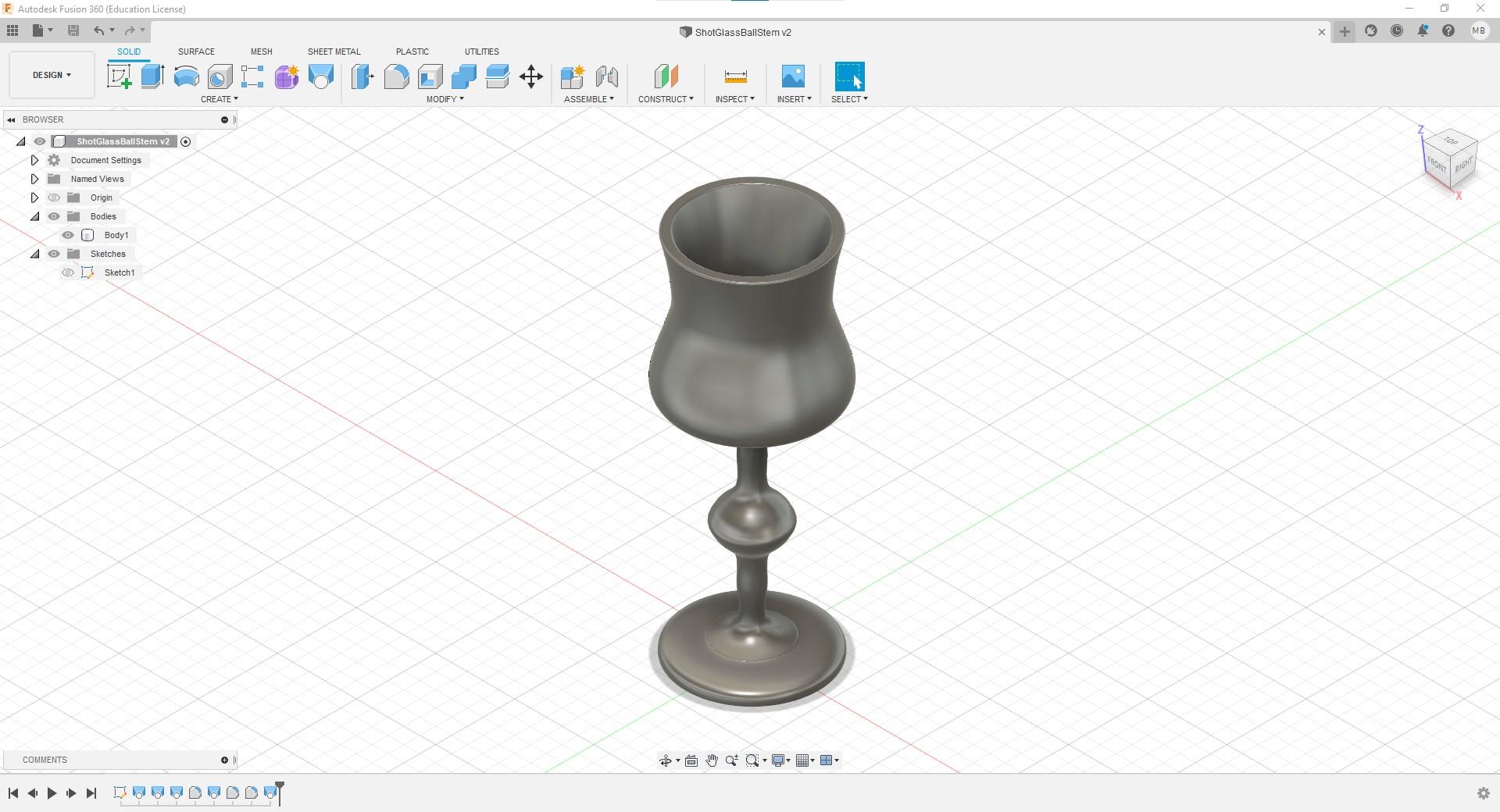This screenshot has width=1500, height=812.
Task: Expand the Named Views node
Action: coord(34,179)
